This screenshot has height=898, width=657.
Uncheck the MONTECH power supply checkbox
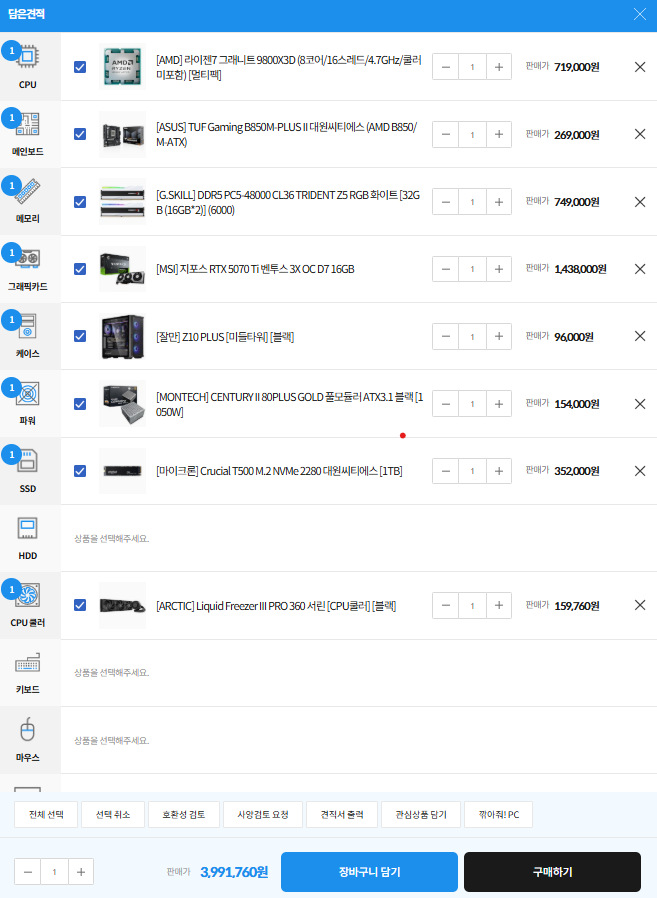tap(80, 404)
